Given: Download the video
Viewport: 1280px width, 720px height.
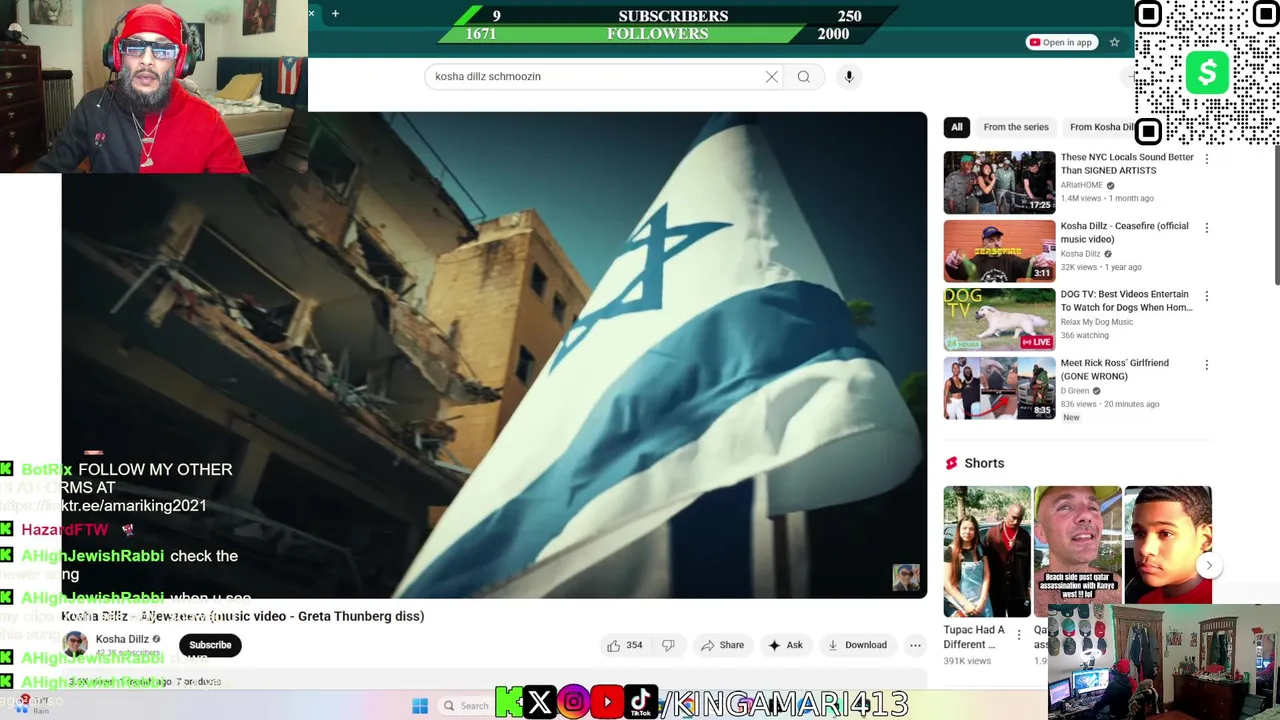Looking at the screenshot, I should (857, 646).
